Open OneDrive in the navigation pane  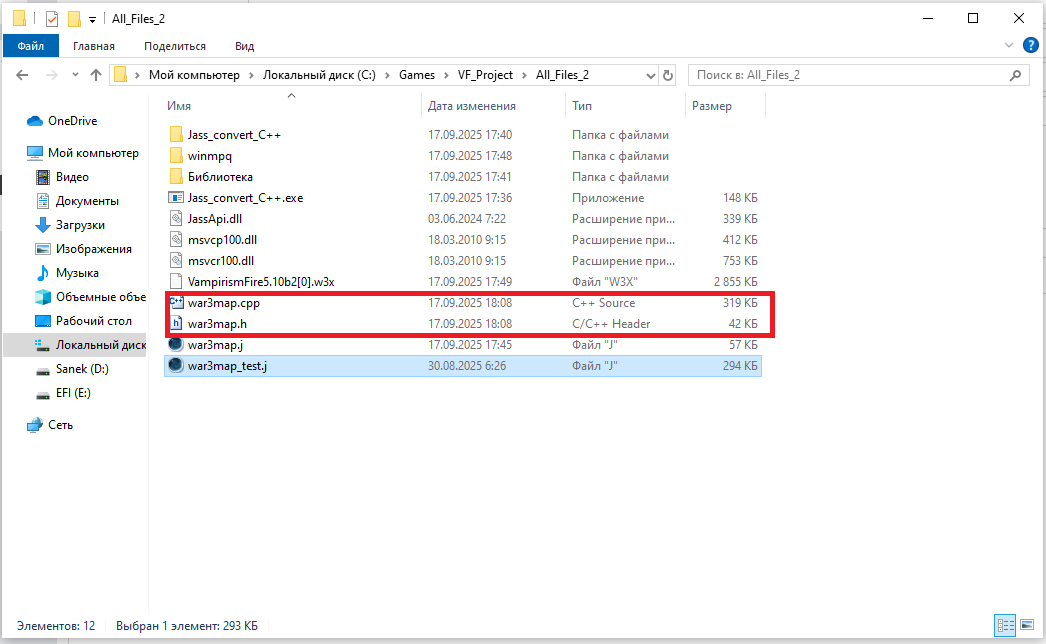[72, 121]
